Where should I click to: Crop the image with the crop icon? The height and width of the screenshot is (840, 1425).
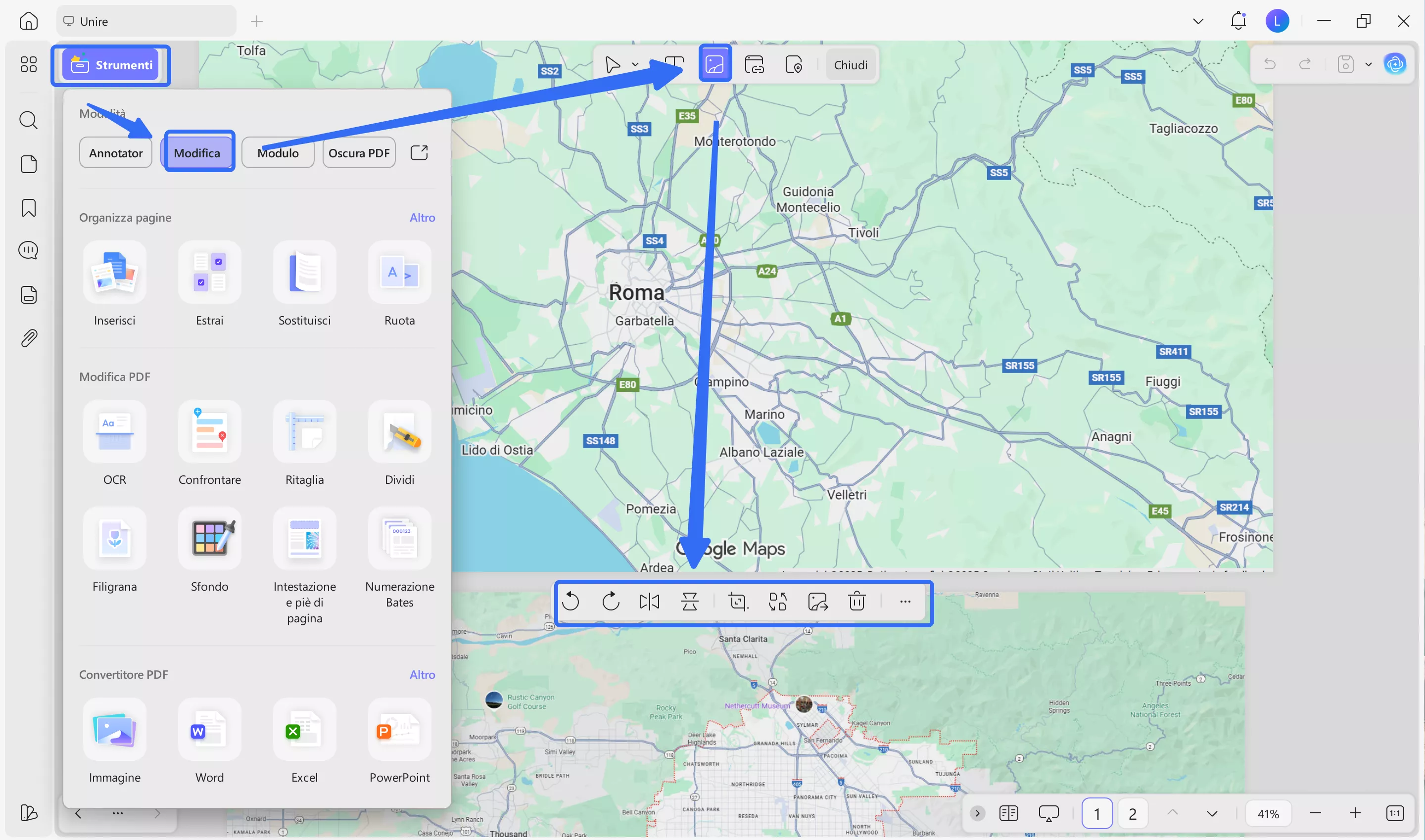[738, 601]
